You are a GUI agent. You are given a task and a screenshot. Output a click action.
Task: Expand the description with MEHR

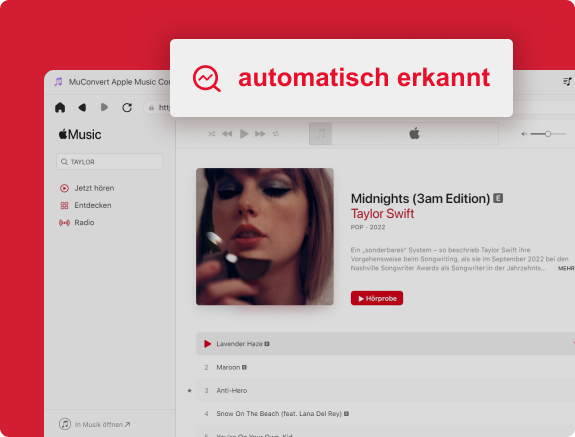point(566,268)
